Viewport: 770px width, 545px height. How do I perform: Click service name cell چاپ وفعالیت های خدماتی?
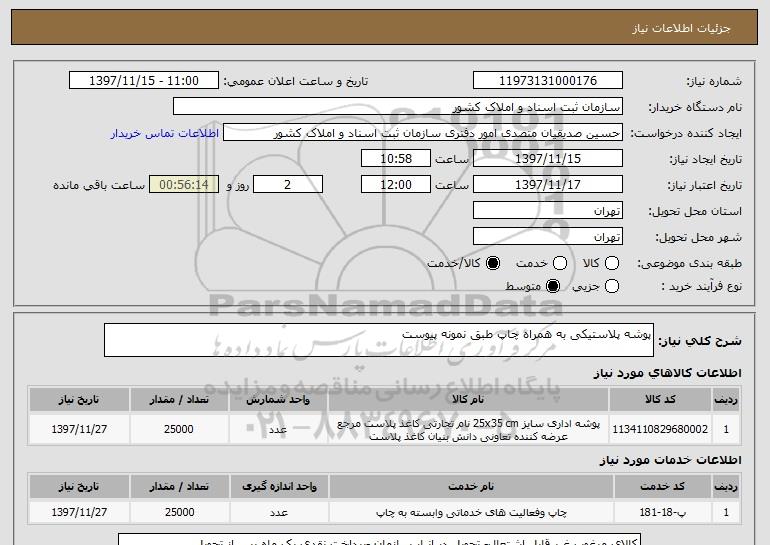point(471,513)
